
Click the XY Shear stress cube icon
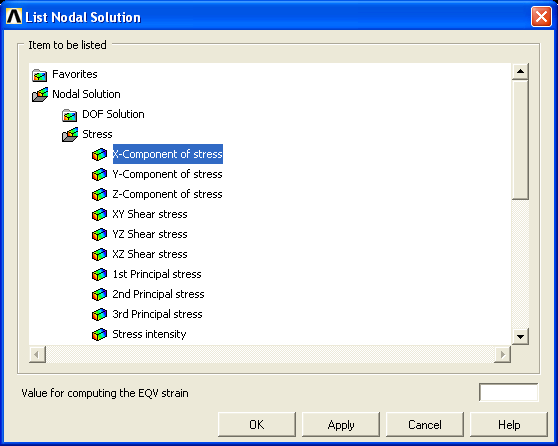pos(99,214)
